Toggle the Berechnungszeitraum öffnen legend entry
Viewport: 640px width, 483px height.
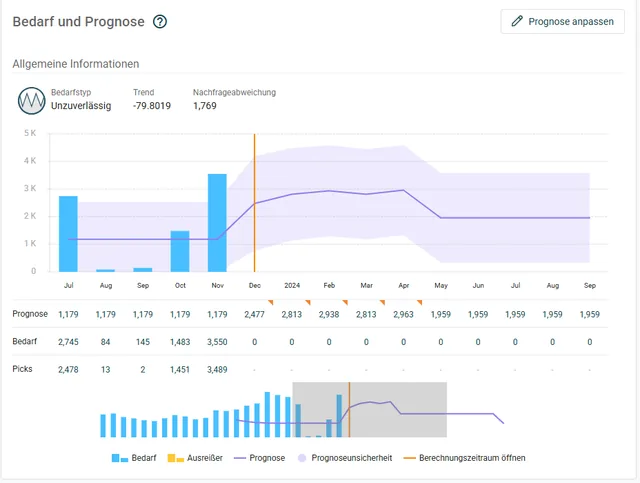pyautogui.click(x=464, y=458)
